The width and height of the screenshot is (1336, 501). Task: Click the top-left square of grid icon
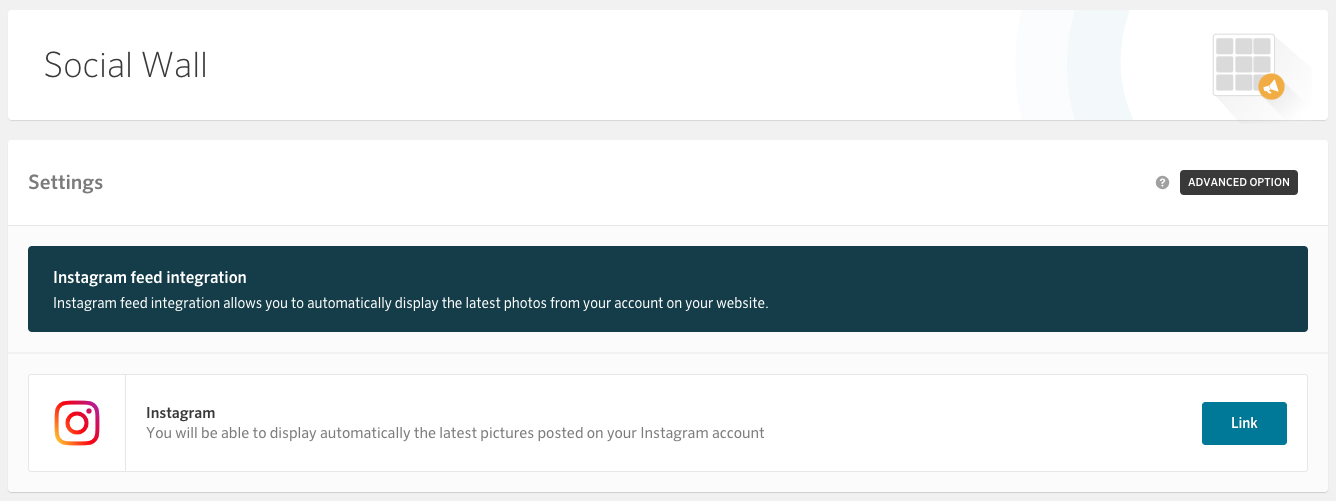pyautogui.click(x=1225, y=47)
